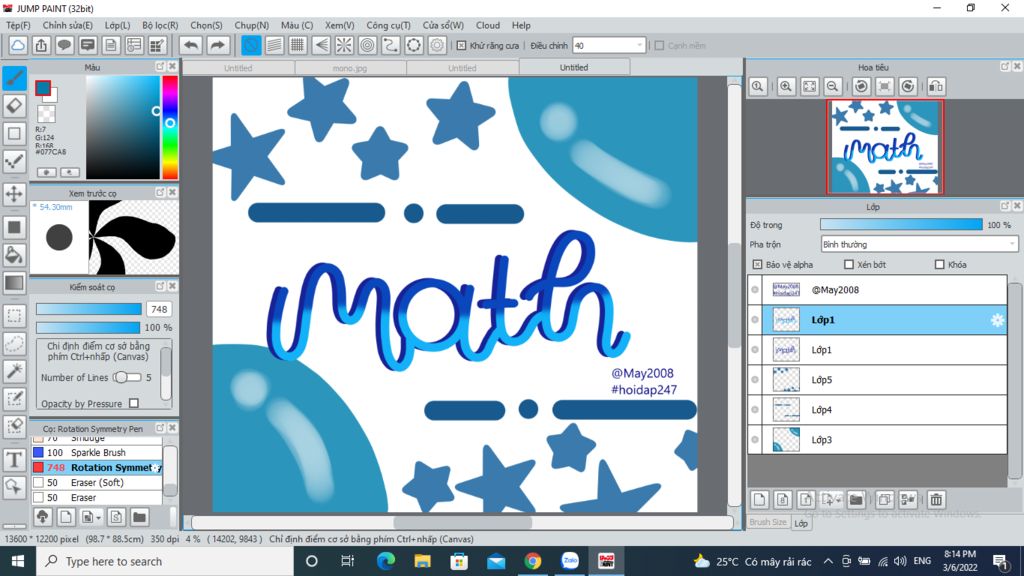
Task: Click the brush size value field 748
Action: pos(159,309)
